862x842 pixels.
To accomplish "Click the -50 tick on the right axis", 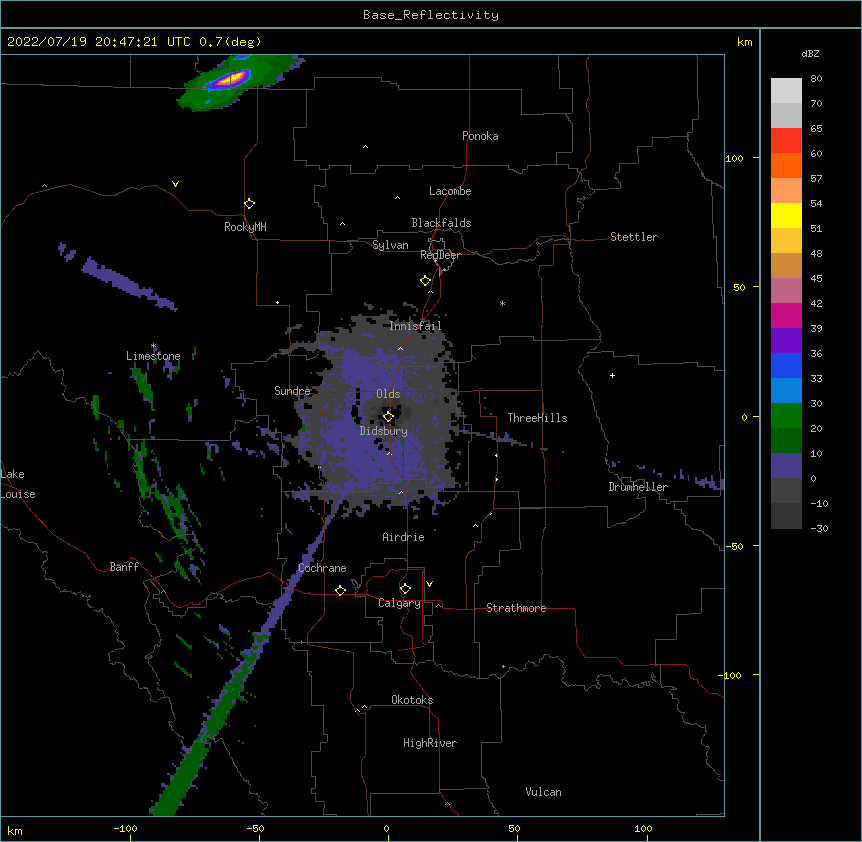I will tap(734, 546).
